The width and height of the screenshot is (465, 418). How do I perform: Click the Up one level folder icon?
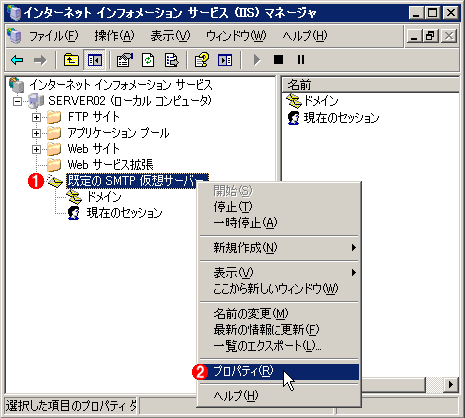click(71, 60)
